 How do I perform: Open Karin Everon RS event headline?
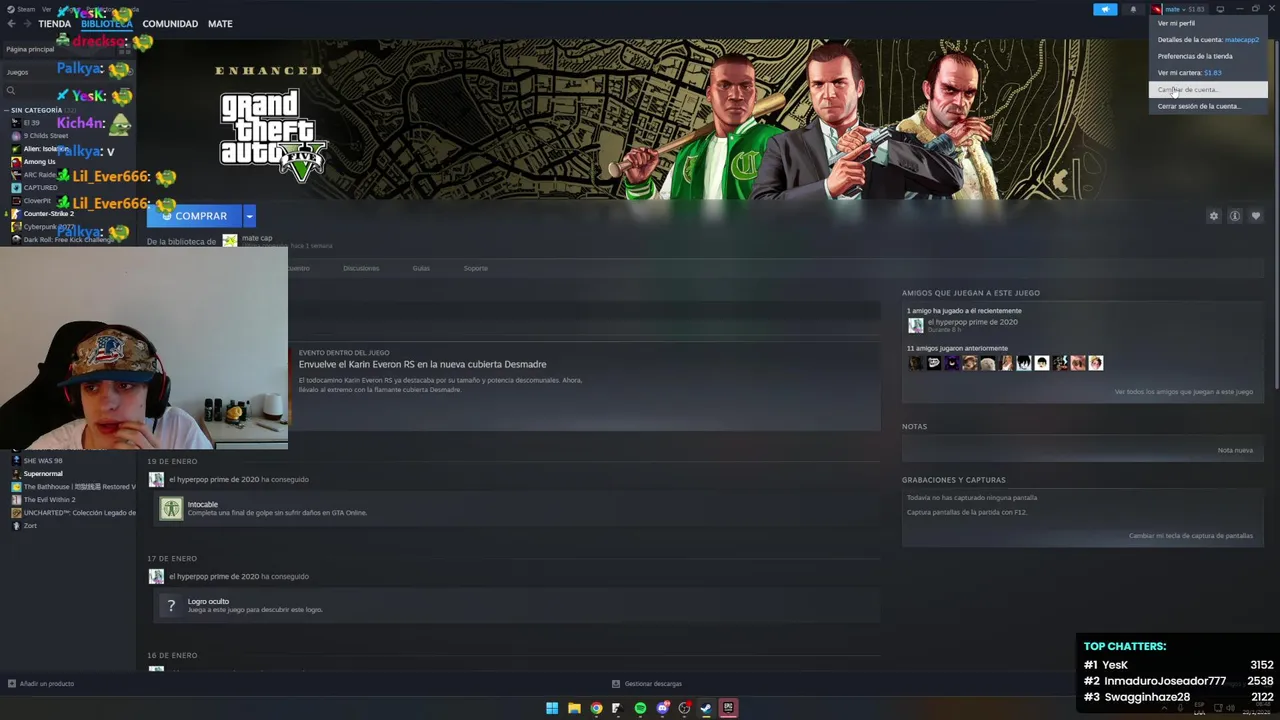click(422, 364)
